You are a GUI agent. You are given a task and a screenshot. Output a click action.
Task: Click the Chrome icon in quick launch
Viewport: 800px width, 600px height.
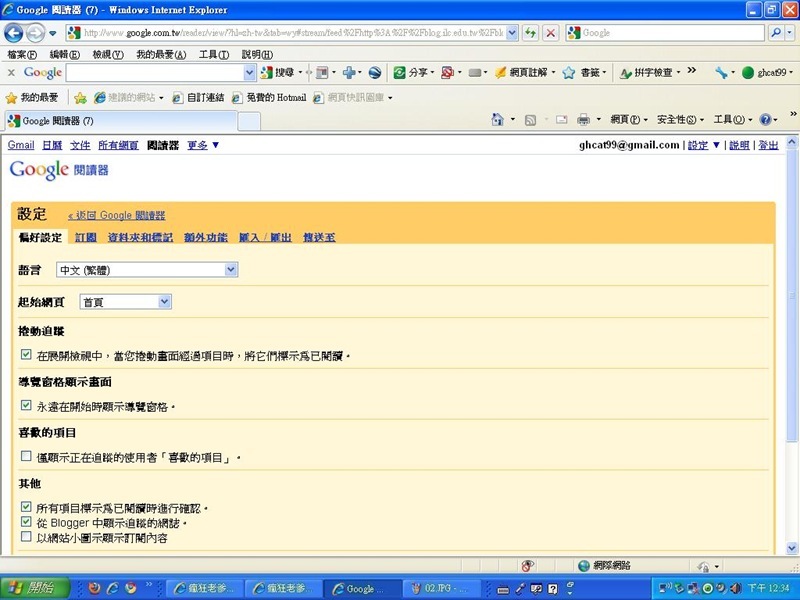[x=131, y=588]
